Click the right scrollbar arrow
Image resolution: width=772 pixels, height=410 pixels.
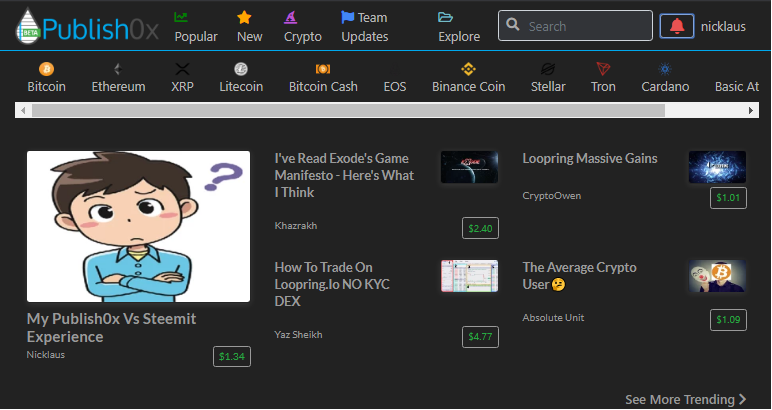point(751,110)
